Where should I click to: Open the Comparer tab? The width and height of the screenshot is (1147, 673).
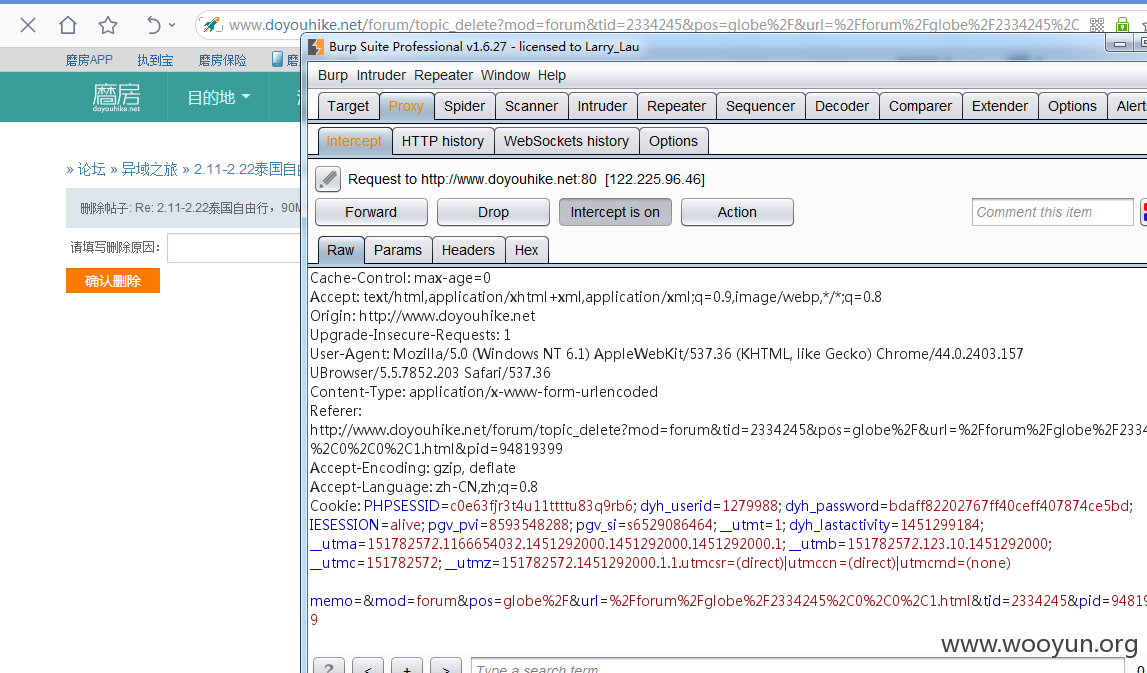coord(920,106)
